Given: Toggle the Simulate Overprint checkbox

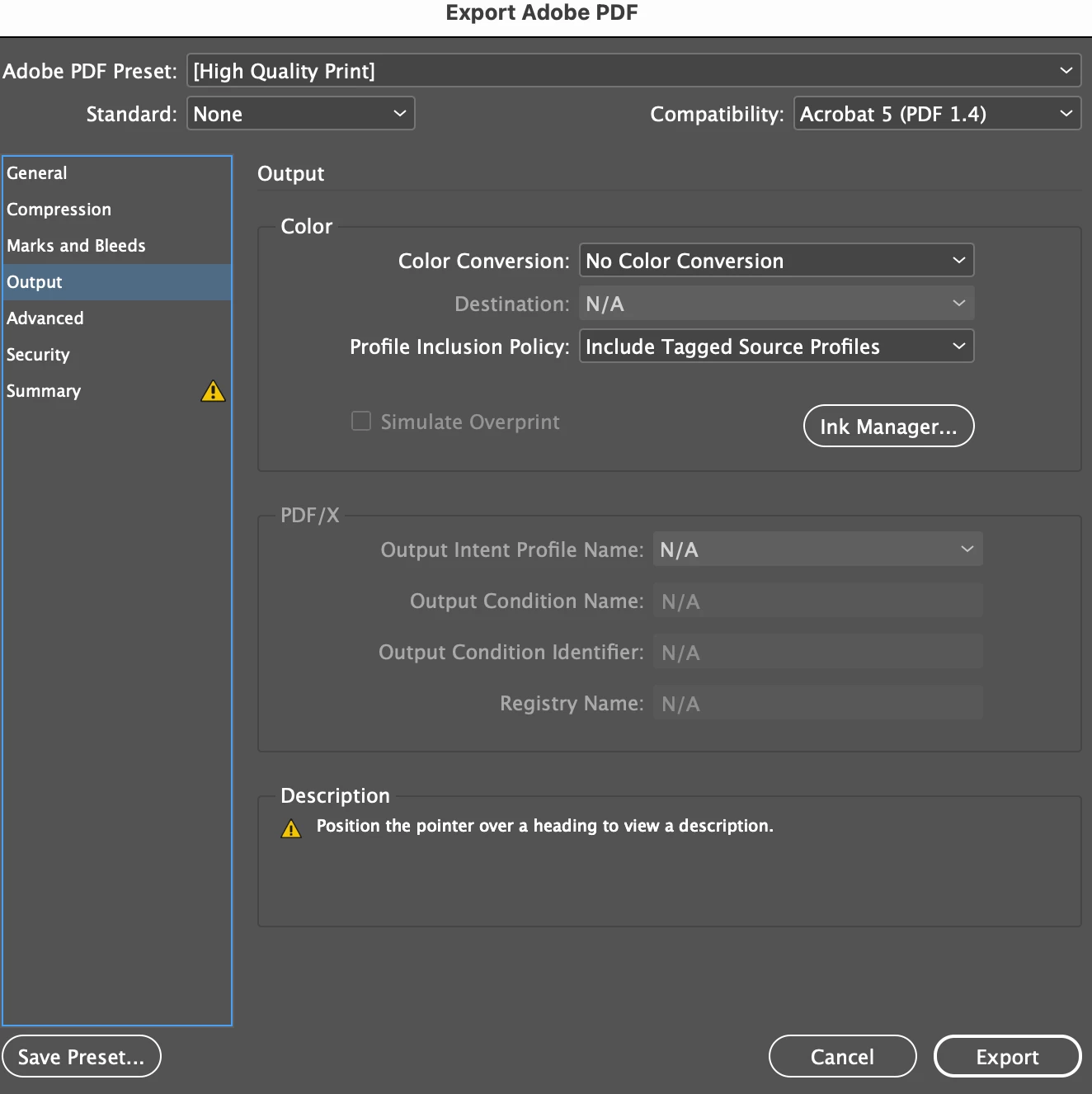Looking at the screenshot, I should coord(361,422).
